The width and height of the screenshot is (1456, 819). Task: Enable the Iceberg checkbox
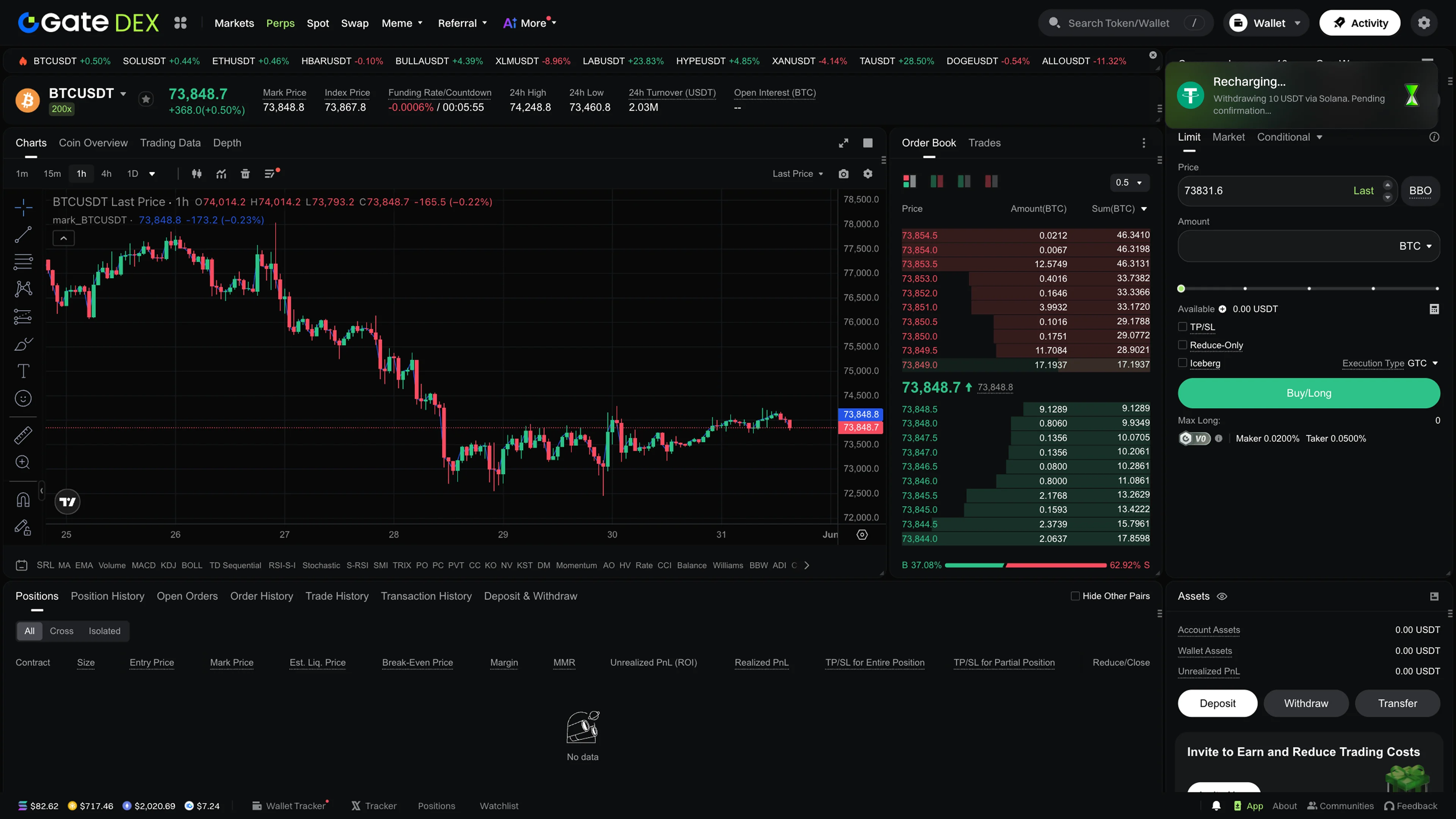[1183, 363]
